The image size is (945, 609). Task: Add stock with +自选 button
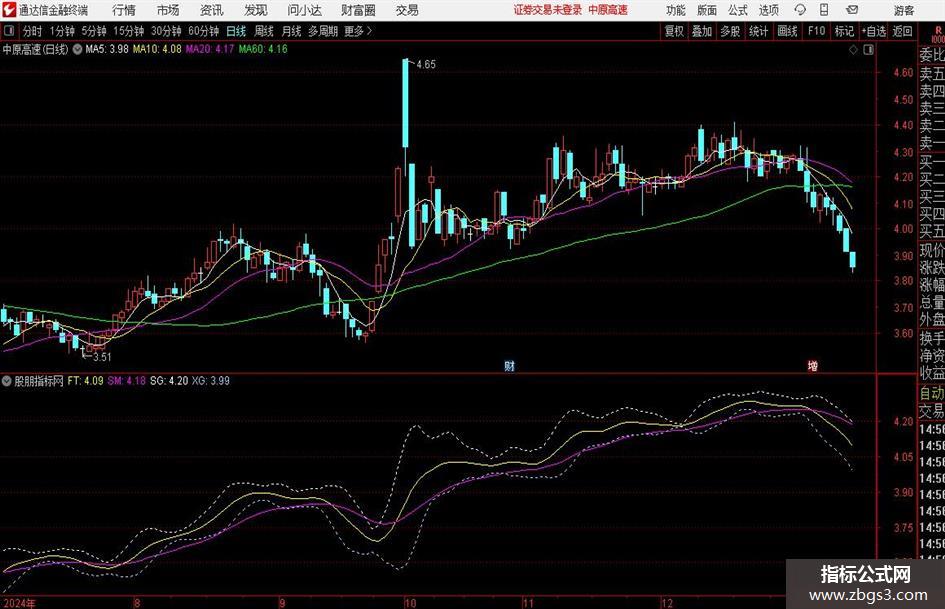873,31
